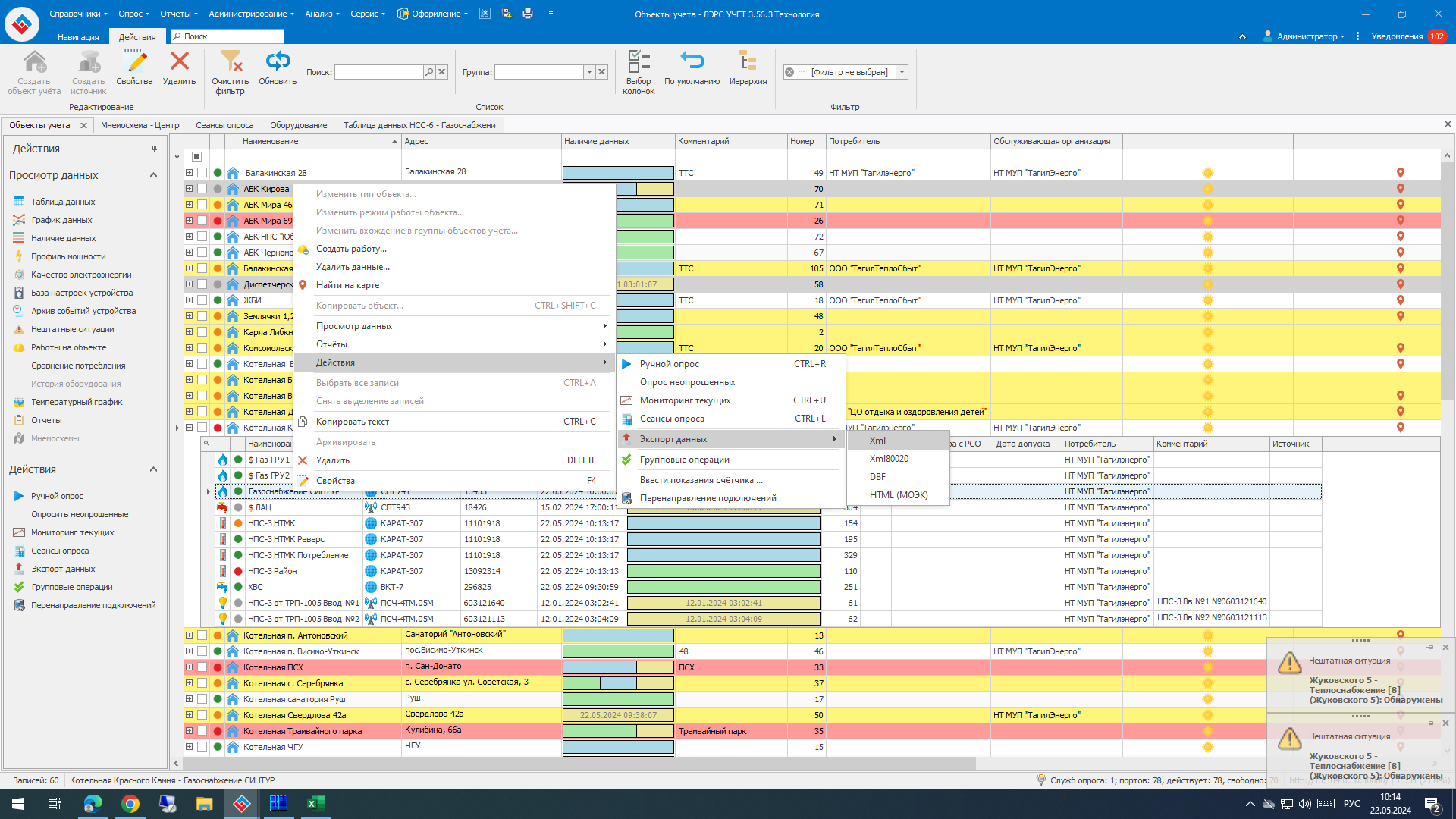Toggle select-all checkbox in filter row
This screenshot has width=1456, height=819.
point(196,157)
